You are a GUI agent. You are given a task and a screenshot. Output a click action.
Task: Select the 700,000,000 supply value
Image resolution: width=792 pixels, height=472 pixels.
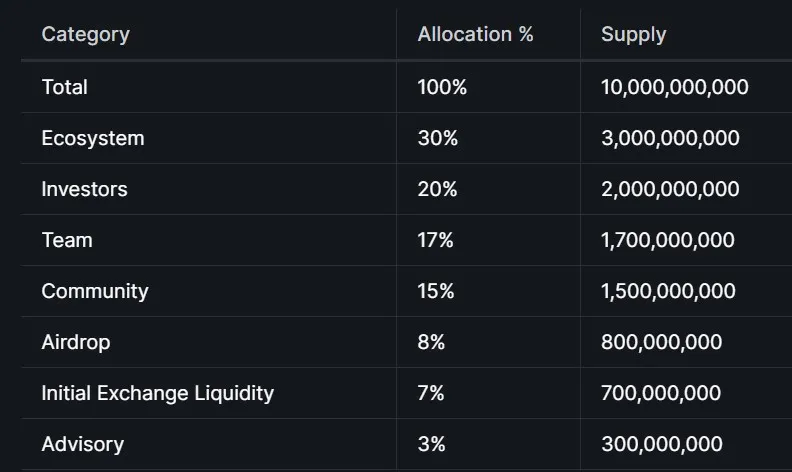click(x=661, y=393)
